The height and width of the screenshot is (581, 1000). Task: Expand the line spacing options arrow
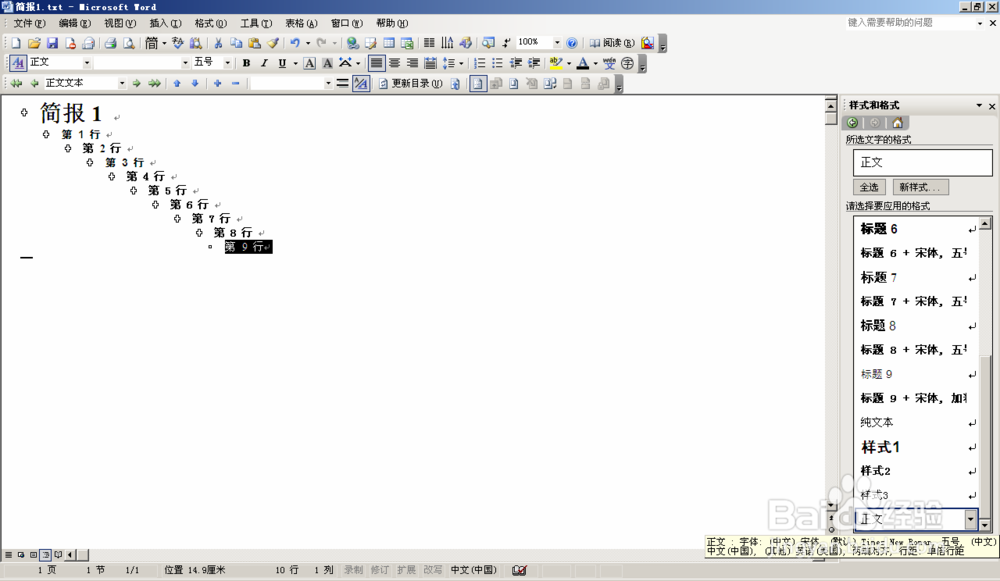tap(461, 63)
